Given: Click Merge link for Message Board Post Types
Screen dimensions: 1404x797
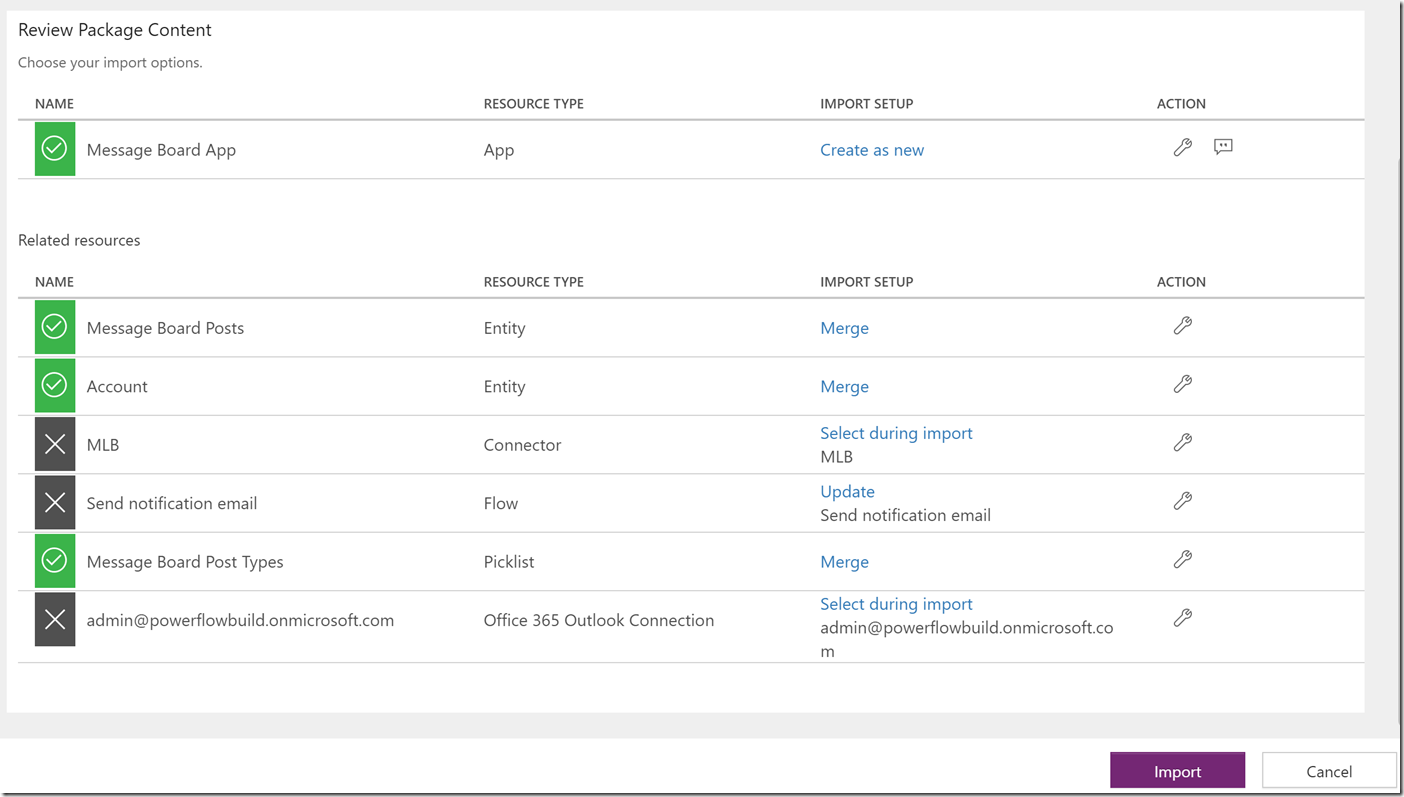Looking at the screenshot, I should pyautogui.click(x=844, y=562).
